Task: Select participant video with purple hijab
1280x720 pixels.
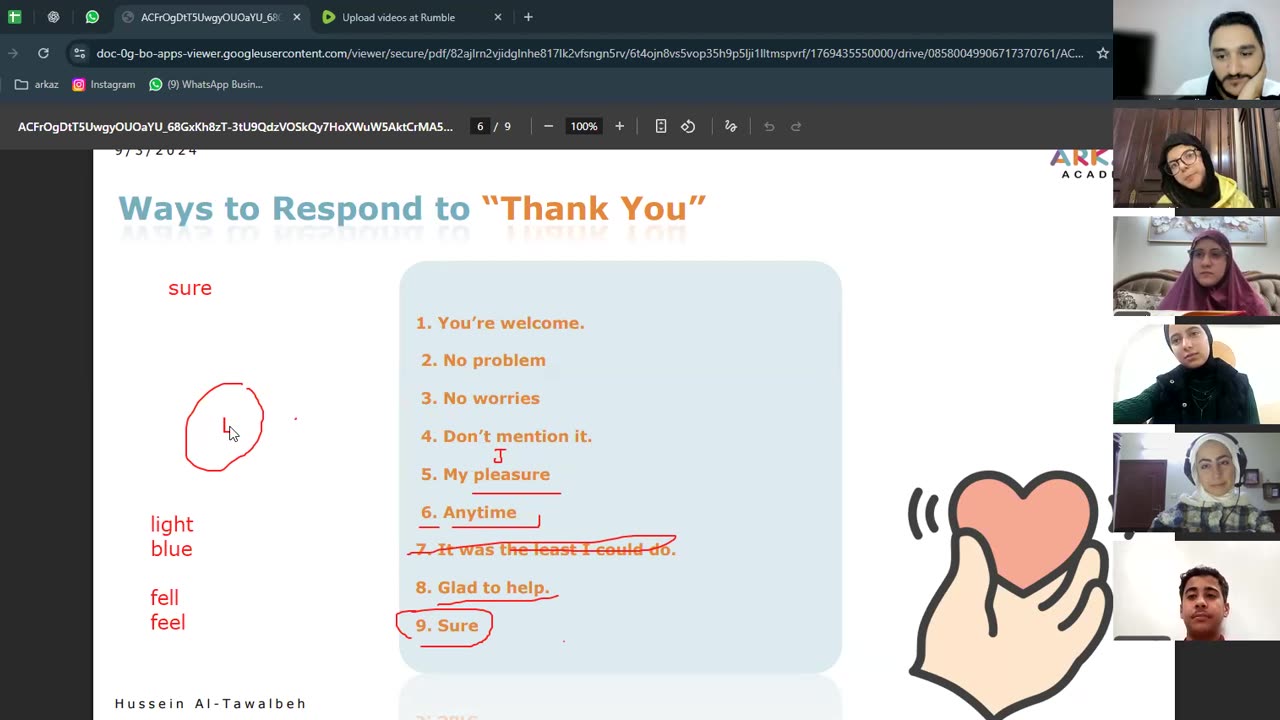Action: point(1196,266)
